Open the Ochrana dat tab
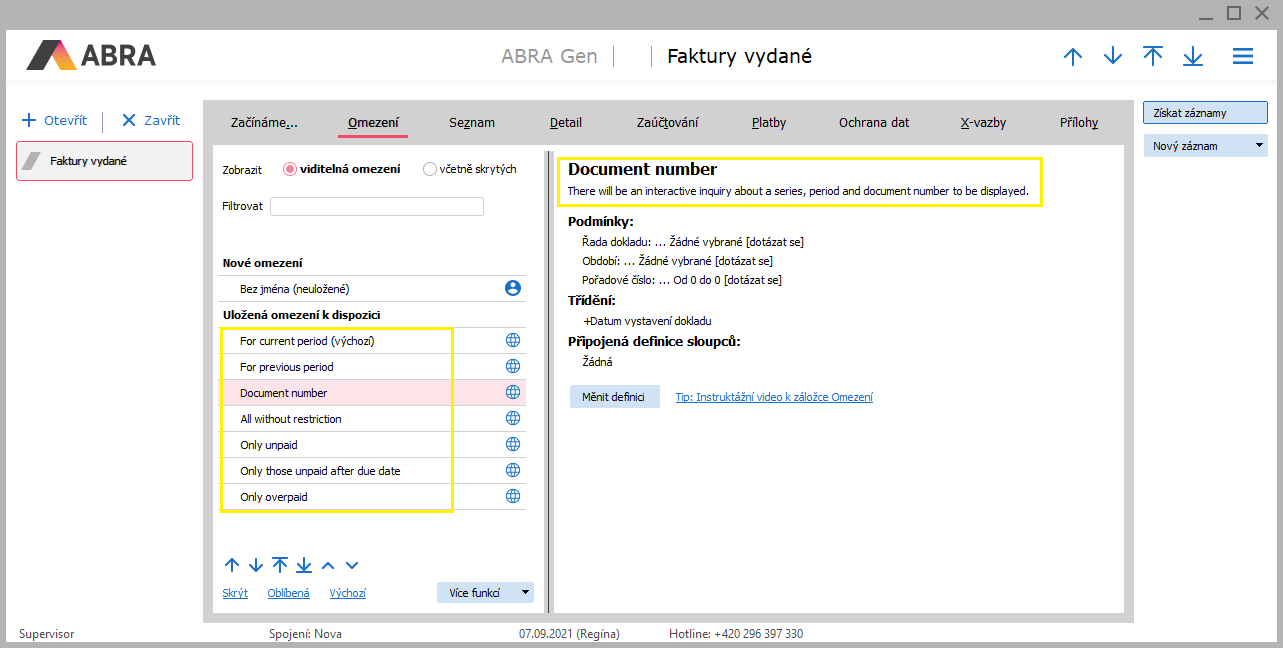The image size is (1283, 648). point(874,122)
